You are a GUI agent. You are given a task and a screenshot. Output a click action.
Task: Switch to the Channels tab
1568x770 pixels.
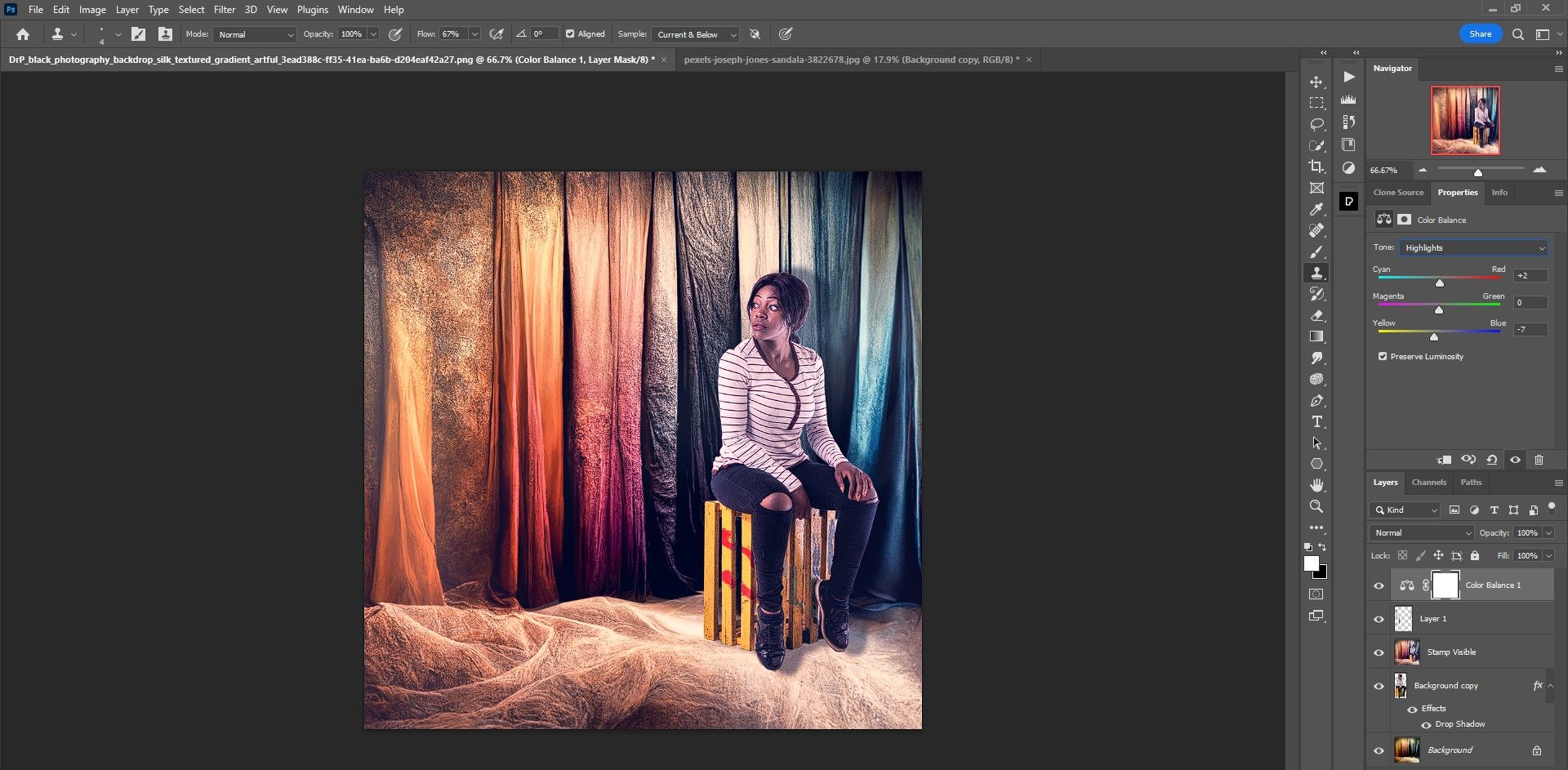tap(1428, 483)
